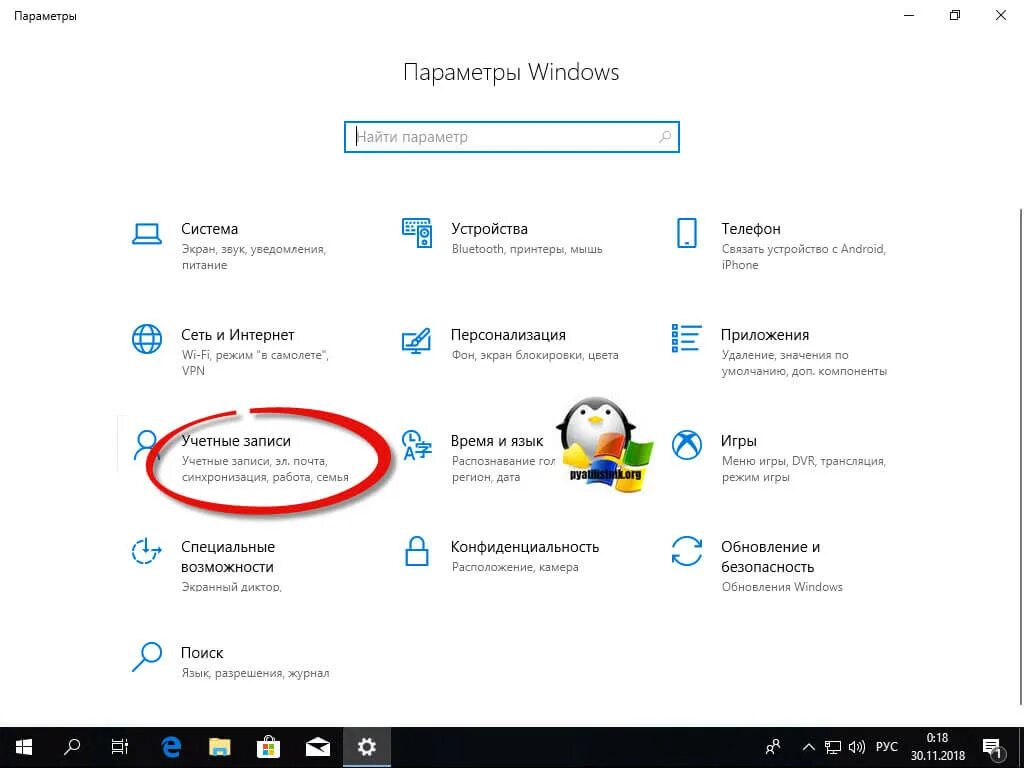Open Microsoft Store from taskbar
This screenshot has width=1024, height=768.
tap(268, 747)
